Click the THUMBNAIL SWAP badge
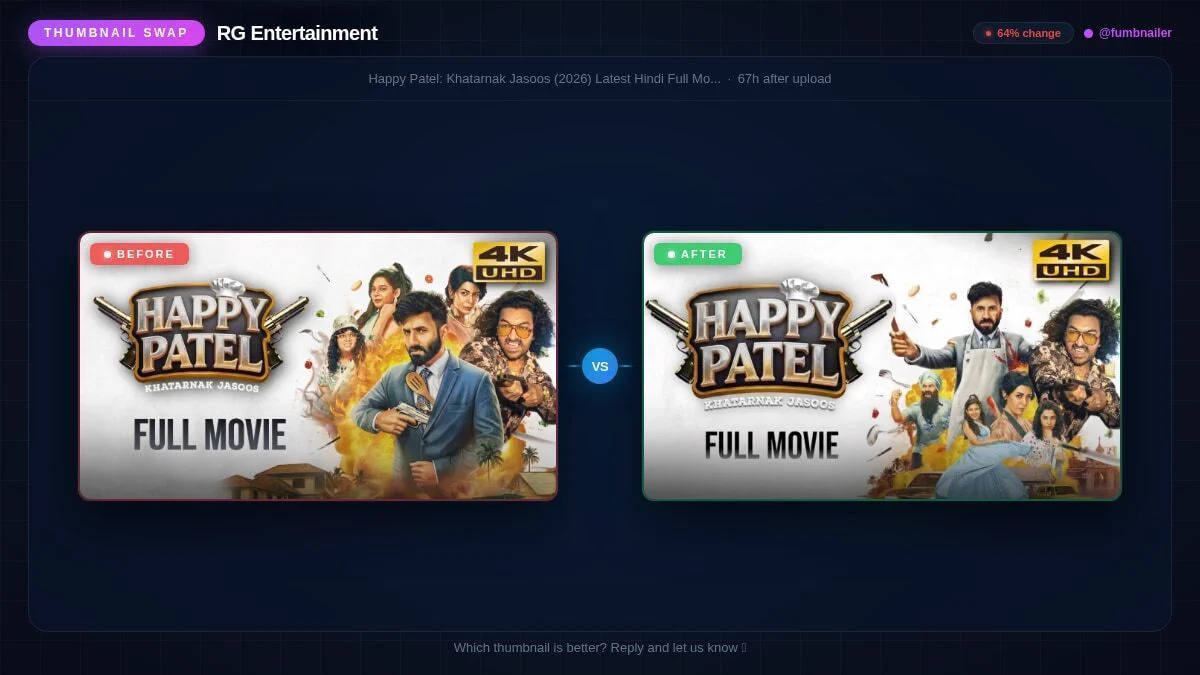Viewport: 1200px width, 675px height. [116, 33]
